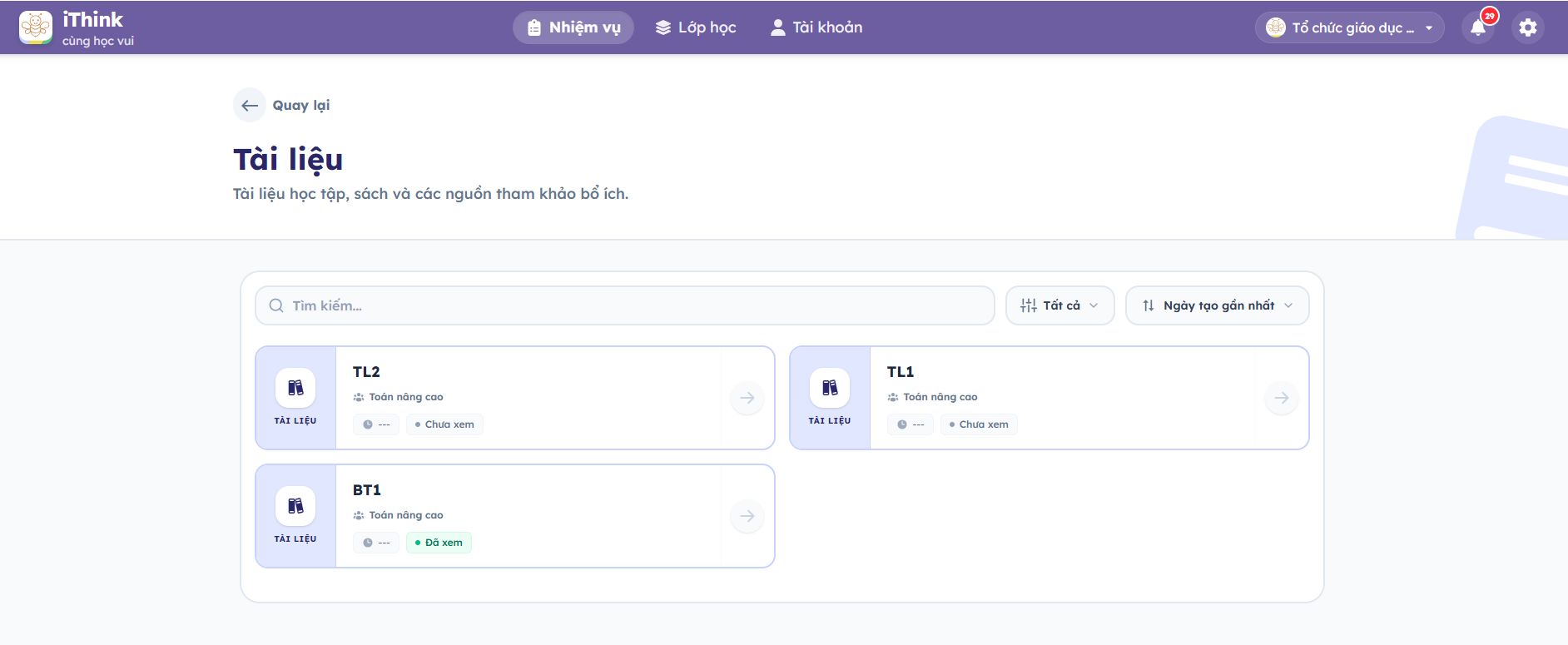
Task: Click the arrow on the TL1 card
Action: (1282, 398)
